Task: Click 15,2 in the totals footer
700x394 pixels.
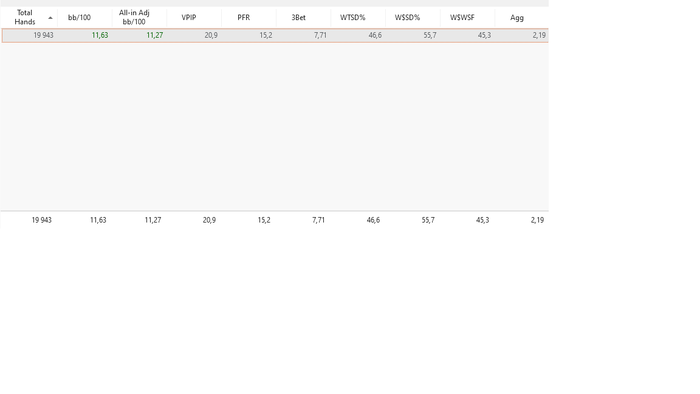Action: click(264, 220)
